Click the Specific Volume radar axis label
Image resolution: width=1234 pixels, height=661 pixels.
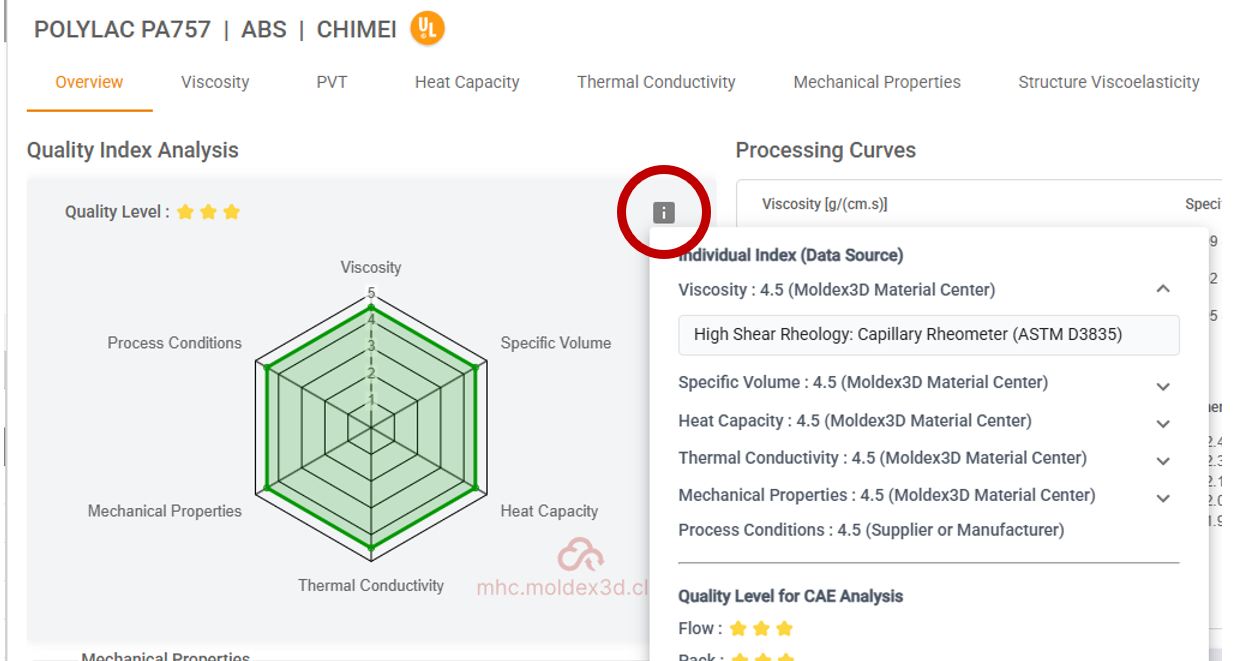click(x=556, y=343)
